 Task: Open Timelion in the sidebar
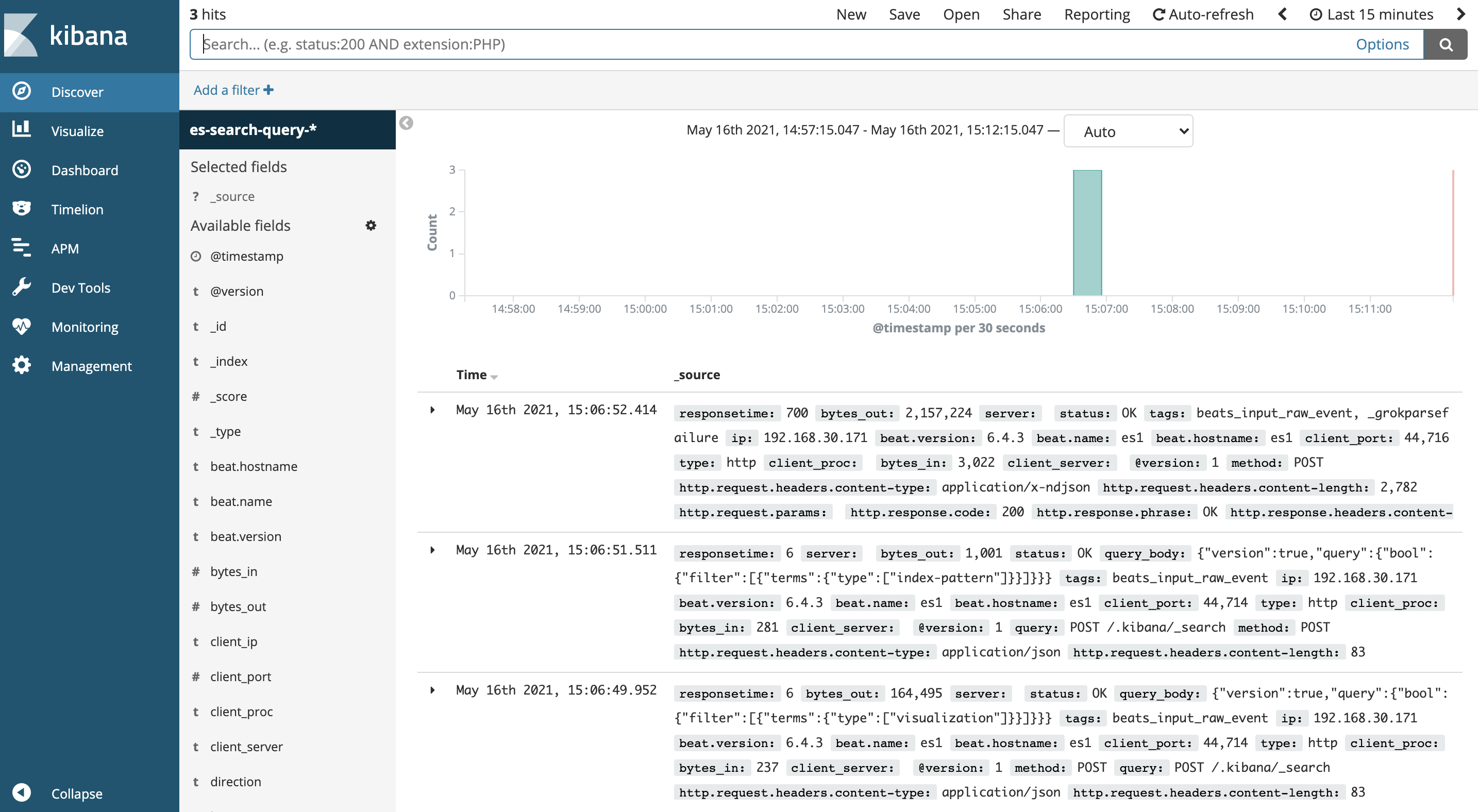click(x=77, y=209)
